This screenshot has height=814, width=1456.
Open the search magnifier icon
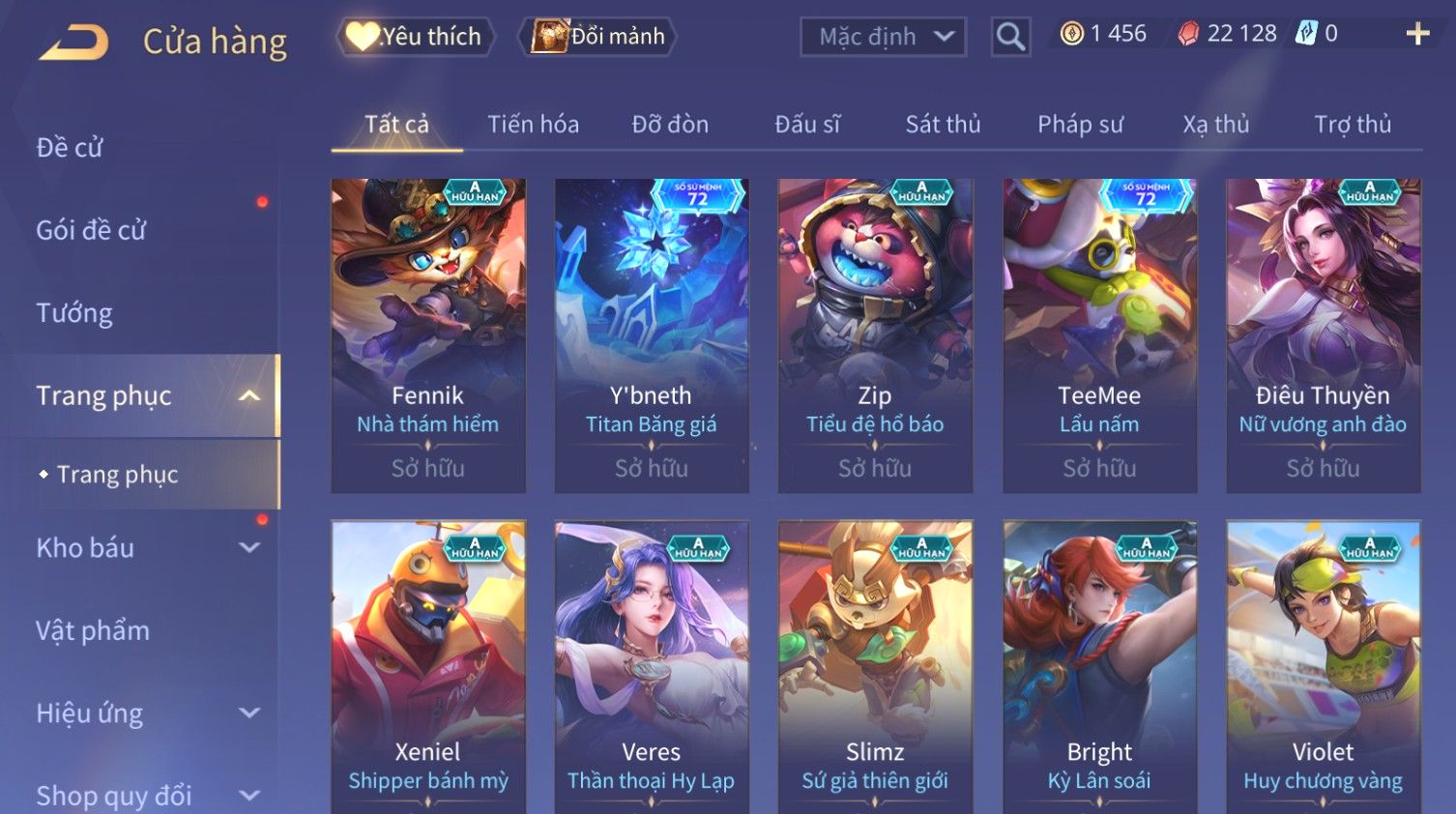point(1010,37)
